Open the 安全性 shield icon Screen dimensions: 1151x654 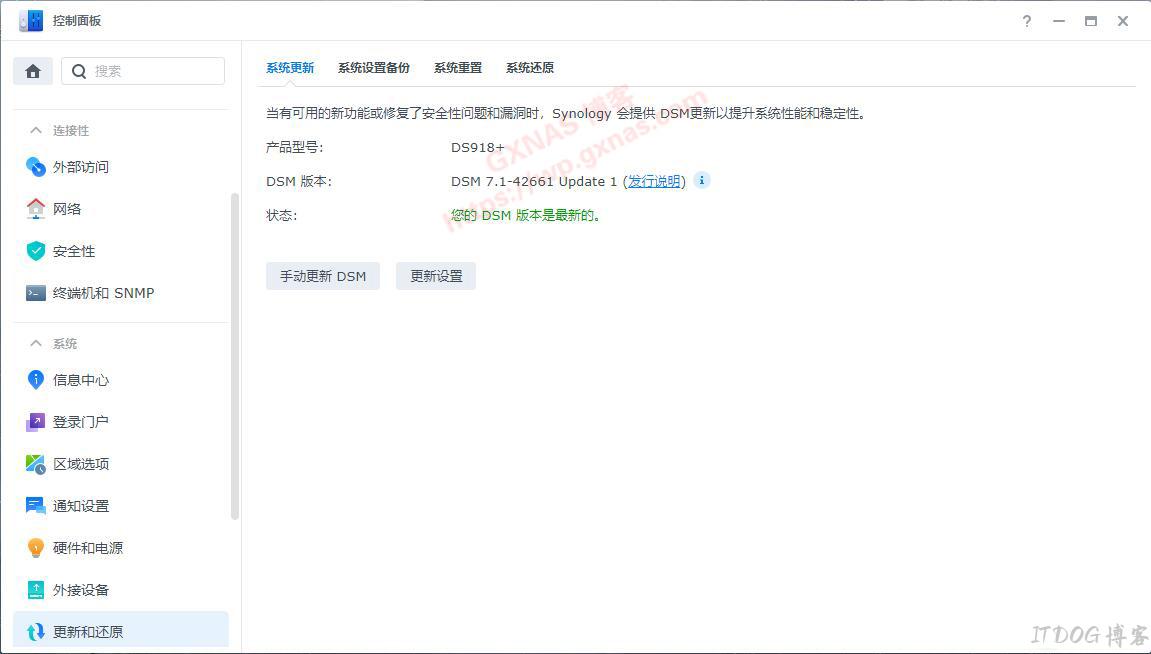point(35,251)
